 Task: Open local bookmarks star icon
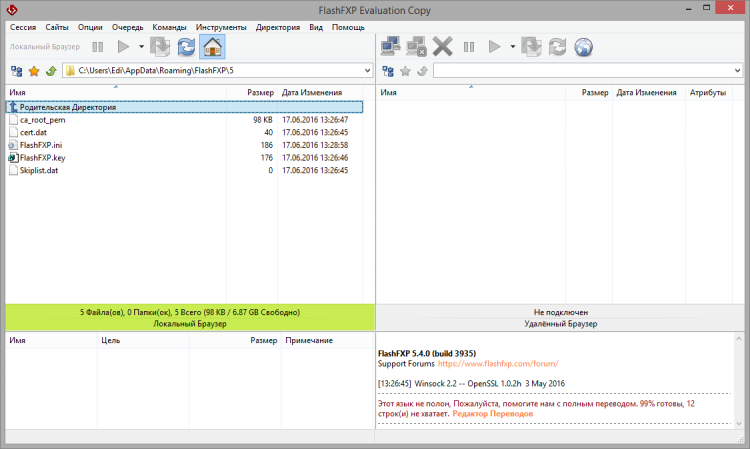pyautogui.click(x=34, y=71)
